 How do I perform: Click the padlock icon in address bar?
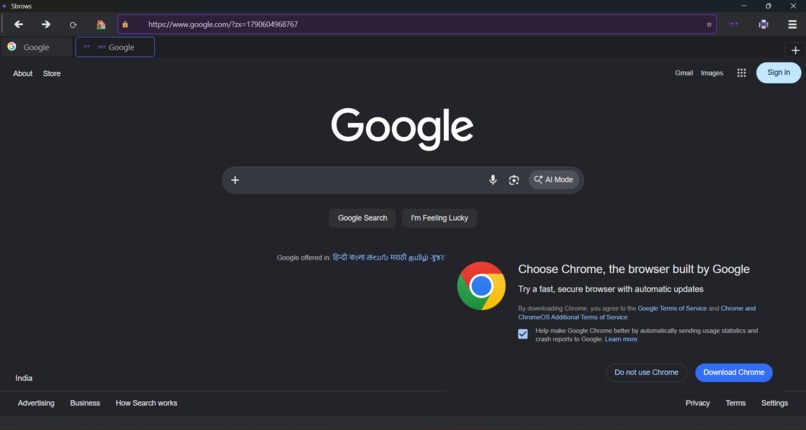click(125, 24)
